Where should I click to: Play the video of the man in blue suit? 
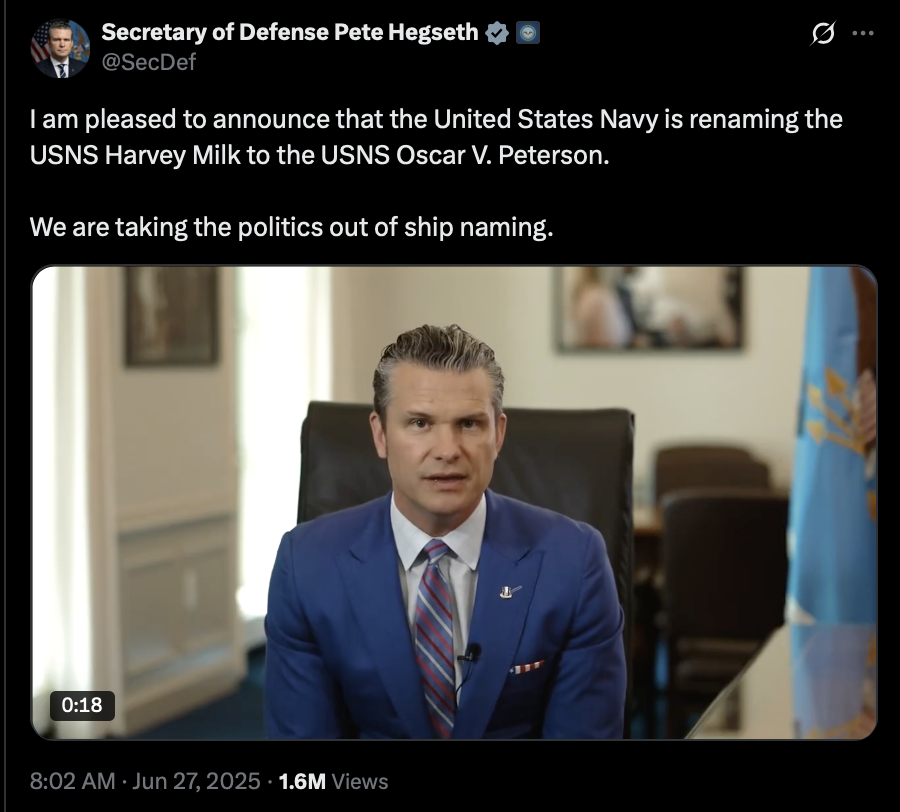(x=453, y=503)
